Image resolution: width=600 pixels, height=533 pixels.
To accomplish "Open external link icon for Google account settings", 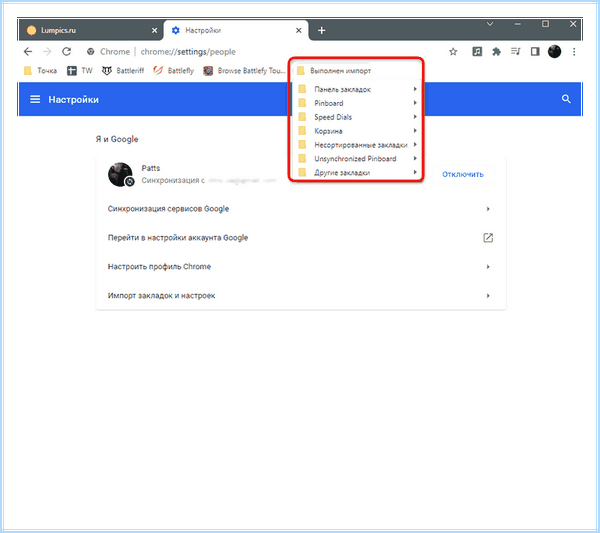I will pyautogui.click(x=488, y=238).
